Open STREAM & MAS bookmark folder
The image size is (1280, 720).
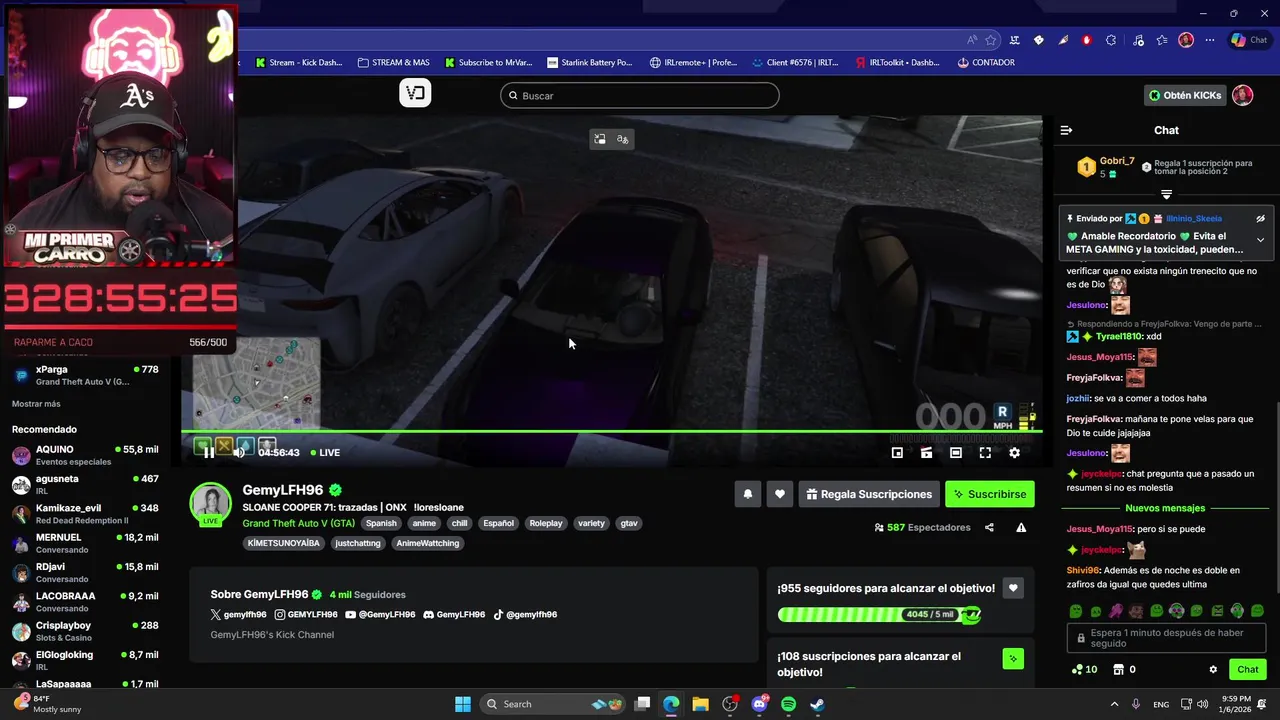tap(393, 62)
